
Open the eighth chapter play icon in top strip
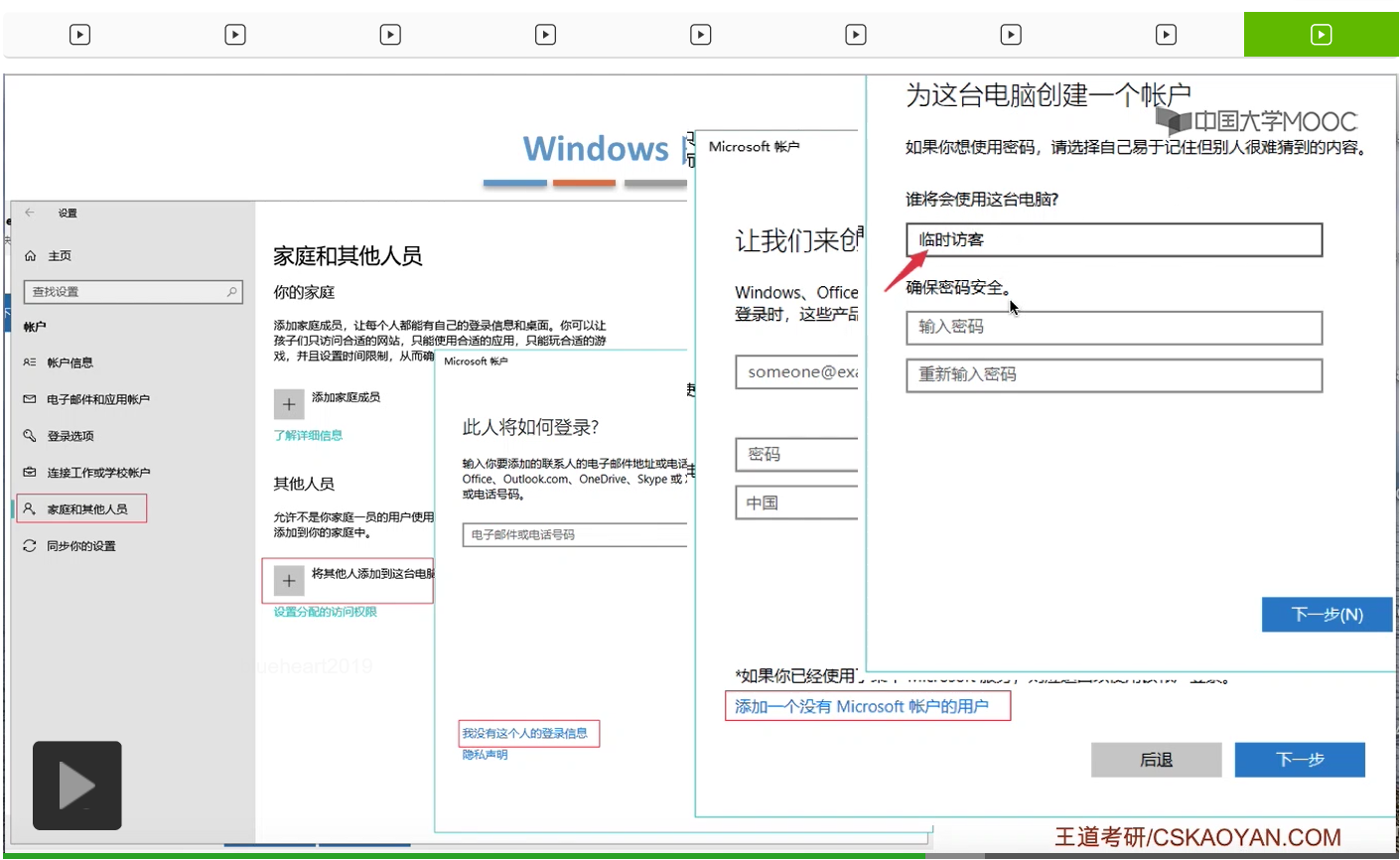[x=1166, y=35]
